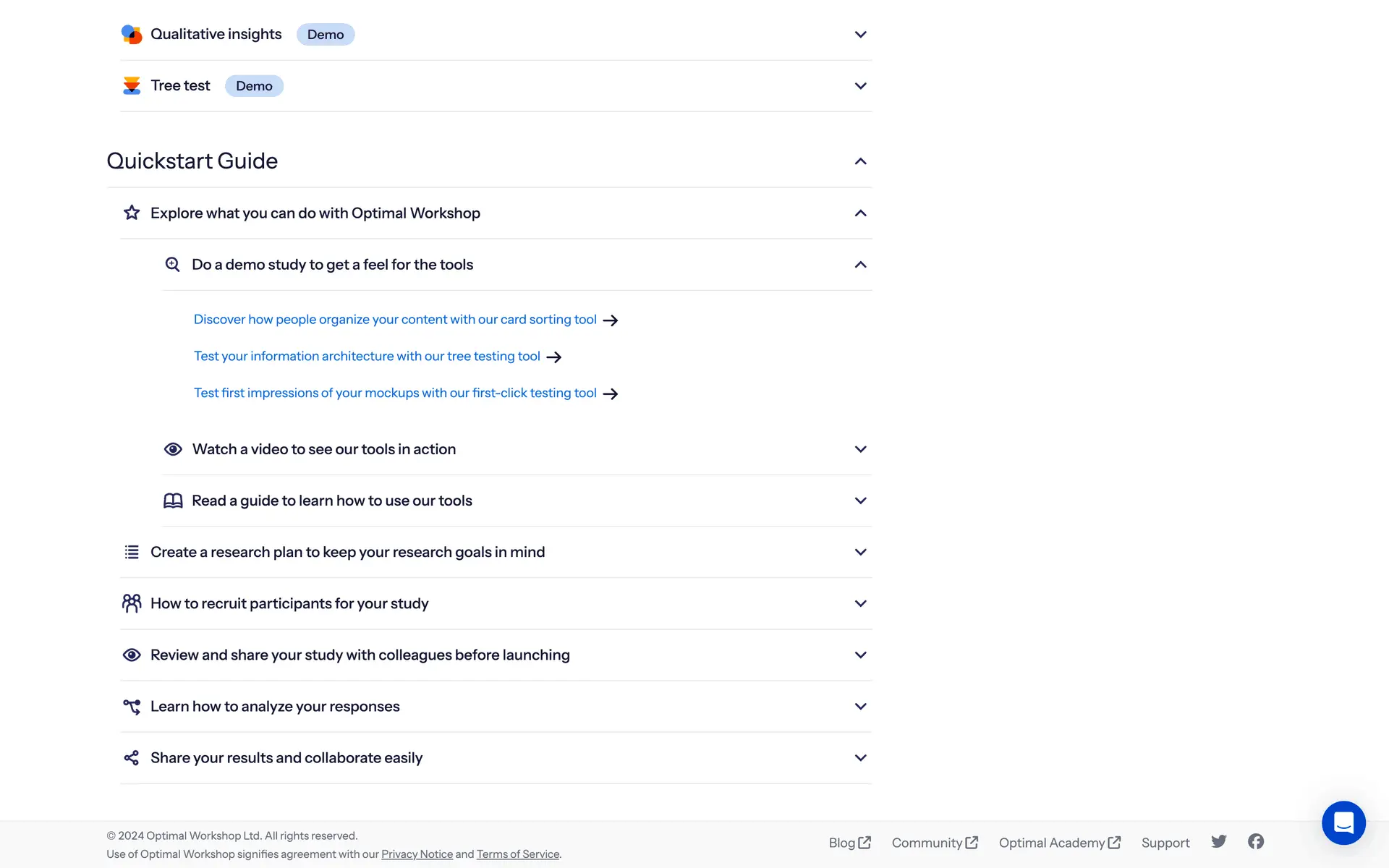Click the Tree test tool icon
1389x868 pixels.
(x=132, y=85)
